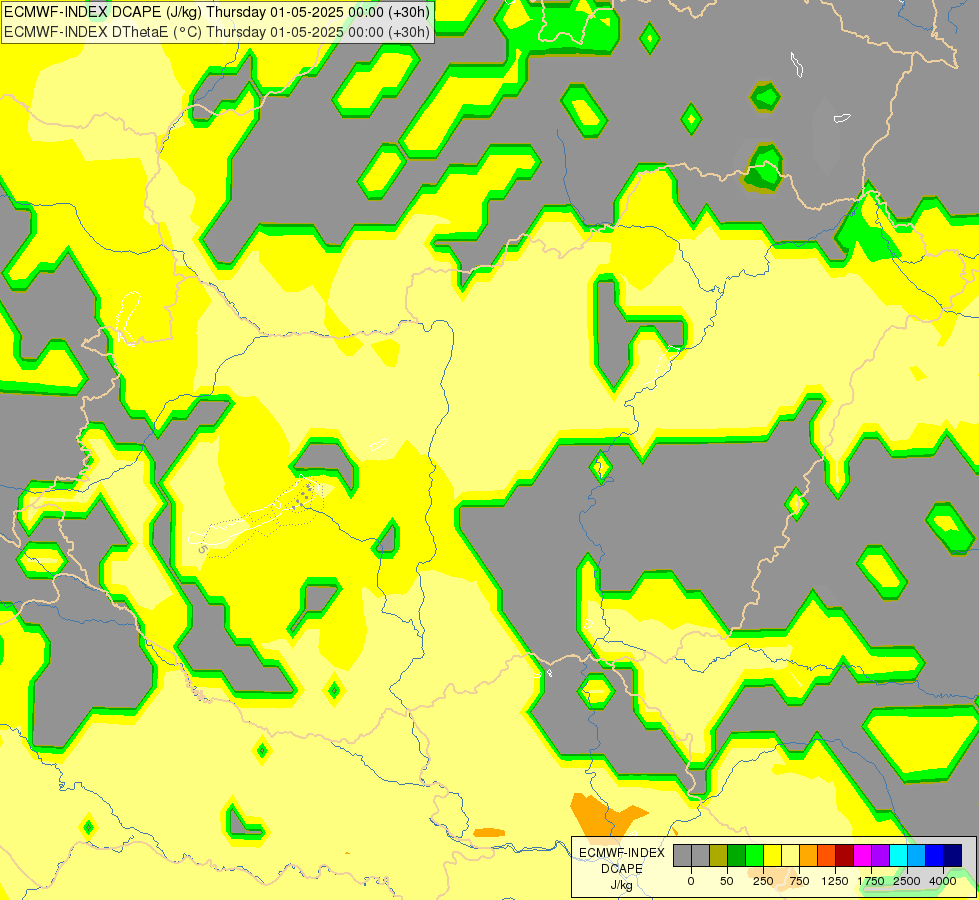979x900 pixels.
Task: Click the bright green legend swatch
Action: 754,855
